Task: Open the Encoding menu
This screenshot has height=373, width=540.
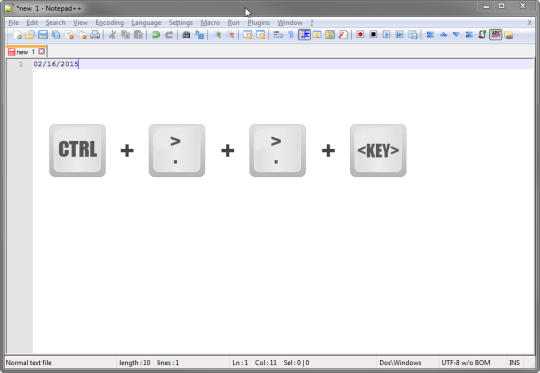Action: (110, 23)
